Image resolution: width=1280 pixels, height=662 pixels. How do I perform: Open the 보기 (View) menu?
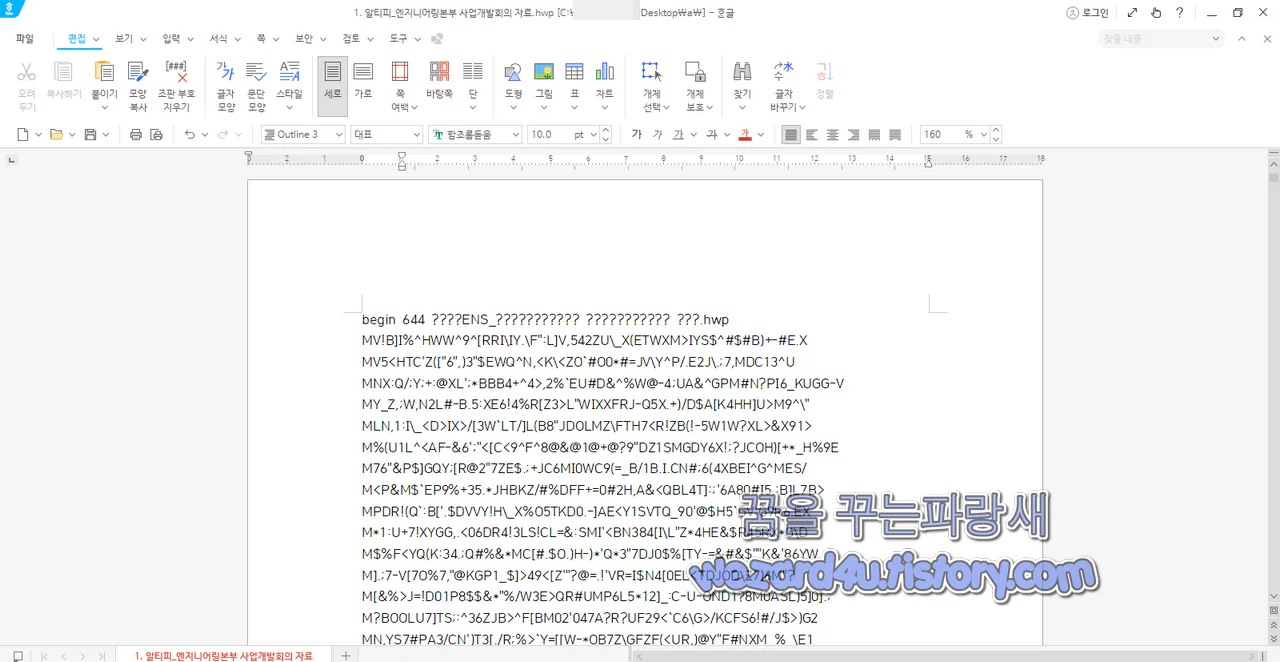pyautogui.click(x=124, y=38)
